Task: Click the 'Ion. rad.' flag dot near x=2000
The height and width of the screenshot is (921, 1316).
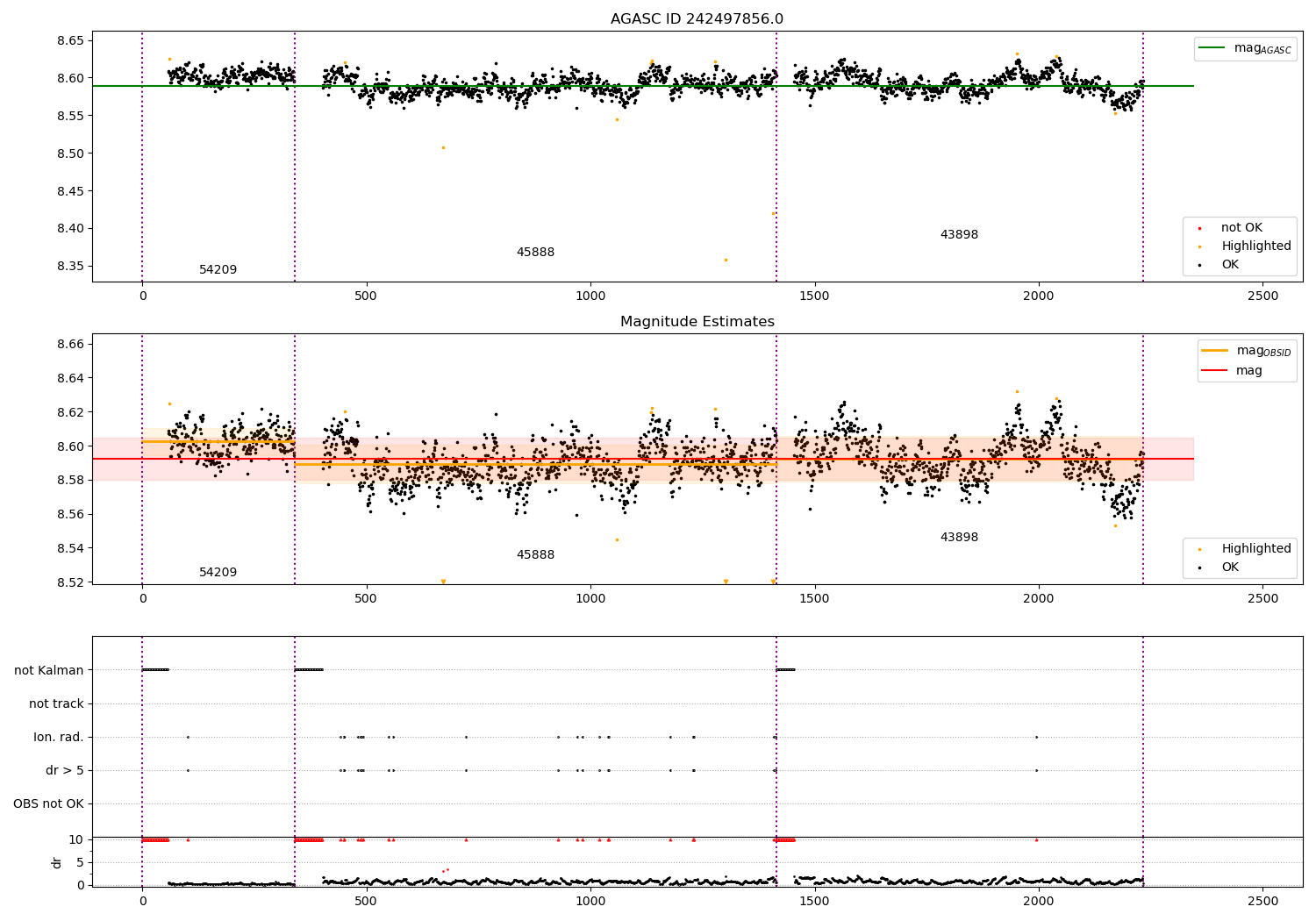Action: 1036,737
